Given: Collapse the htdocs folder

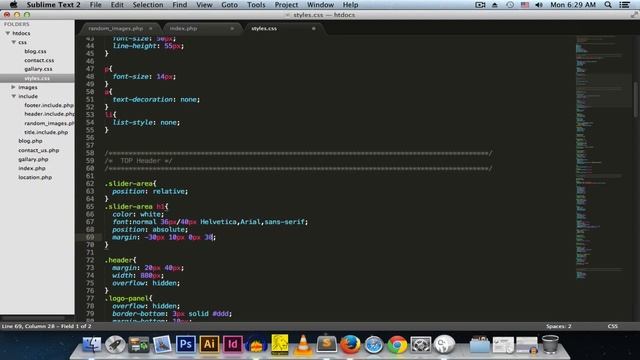Looking at the screenshot, I should pyautogui.click(x=7, y=33).
